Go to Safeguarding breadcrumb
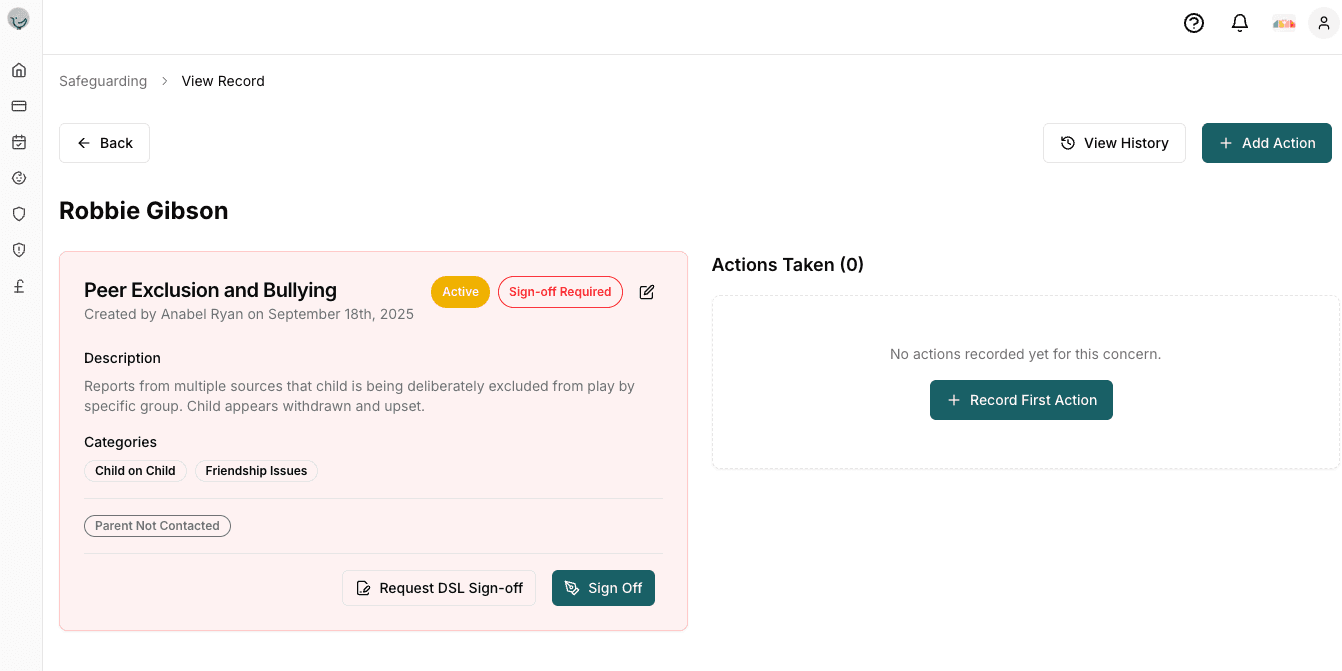Screen dimensions: 1342x671 click(103, 81)
